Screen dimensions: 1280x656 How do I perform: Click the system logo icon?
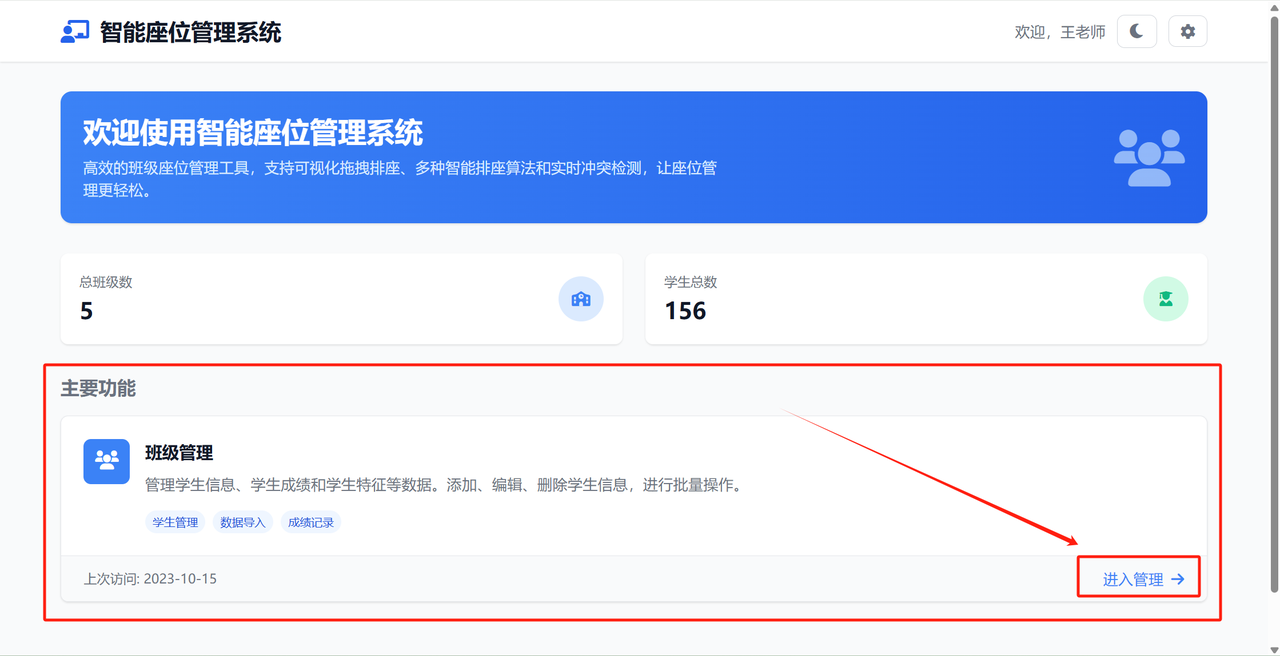point(73,31)
